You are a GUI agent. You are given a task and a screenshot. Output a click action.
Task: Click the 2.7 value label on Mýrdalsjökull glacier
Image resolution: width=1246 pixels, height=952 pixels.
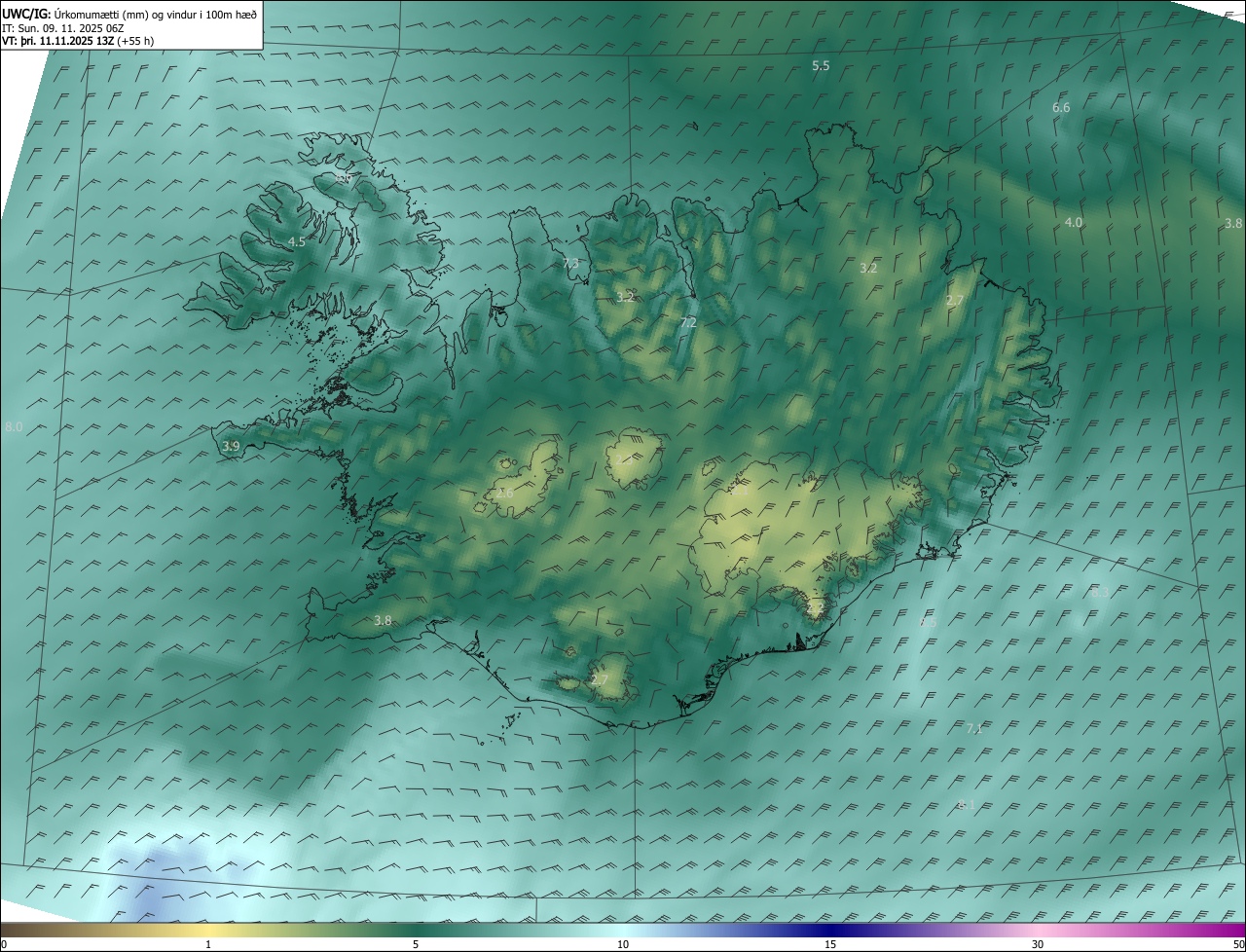coord(600,680)
